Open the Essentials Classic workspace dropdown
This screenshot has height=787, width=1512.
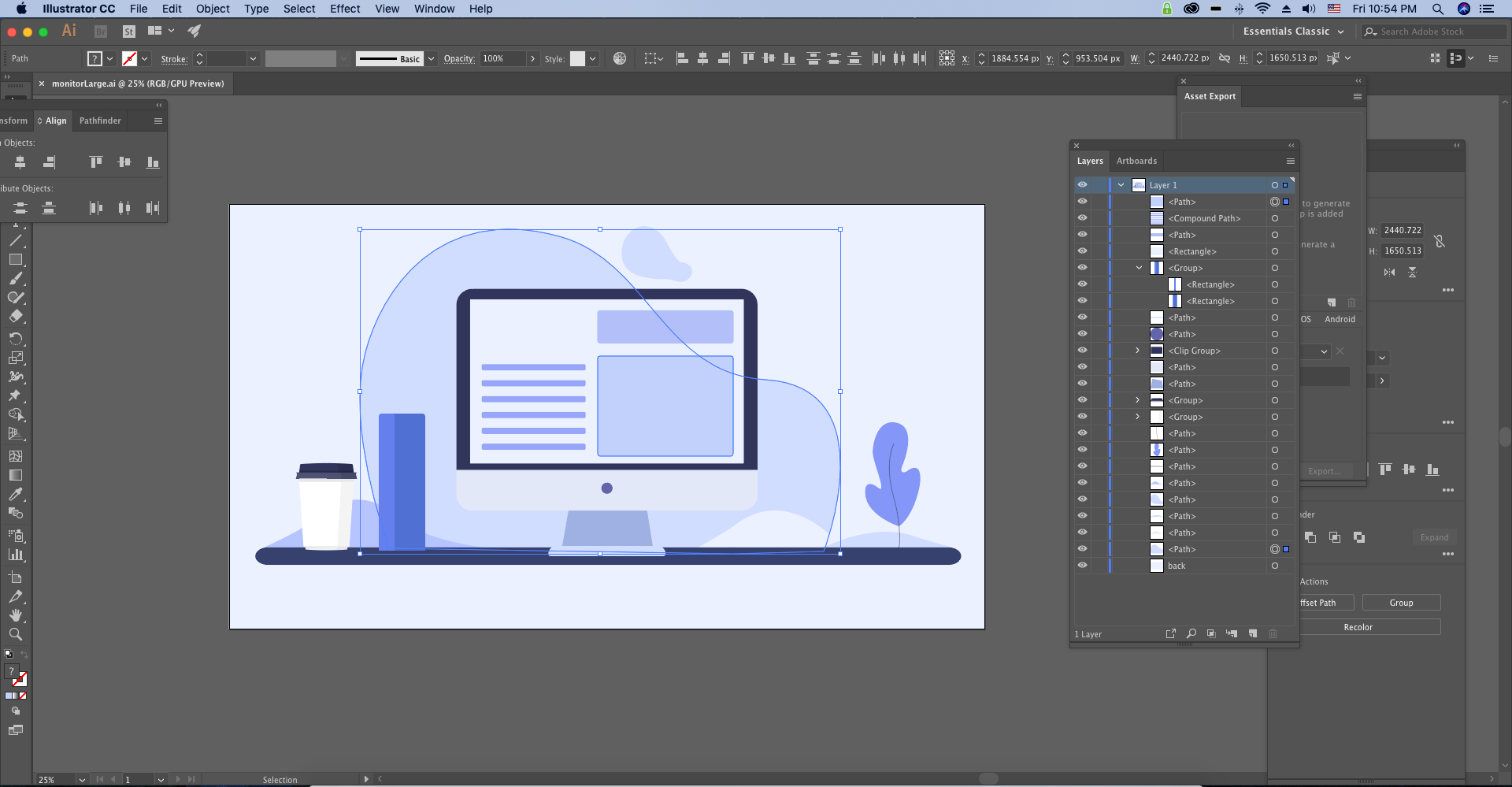[x=1293, y=32]
